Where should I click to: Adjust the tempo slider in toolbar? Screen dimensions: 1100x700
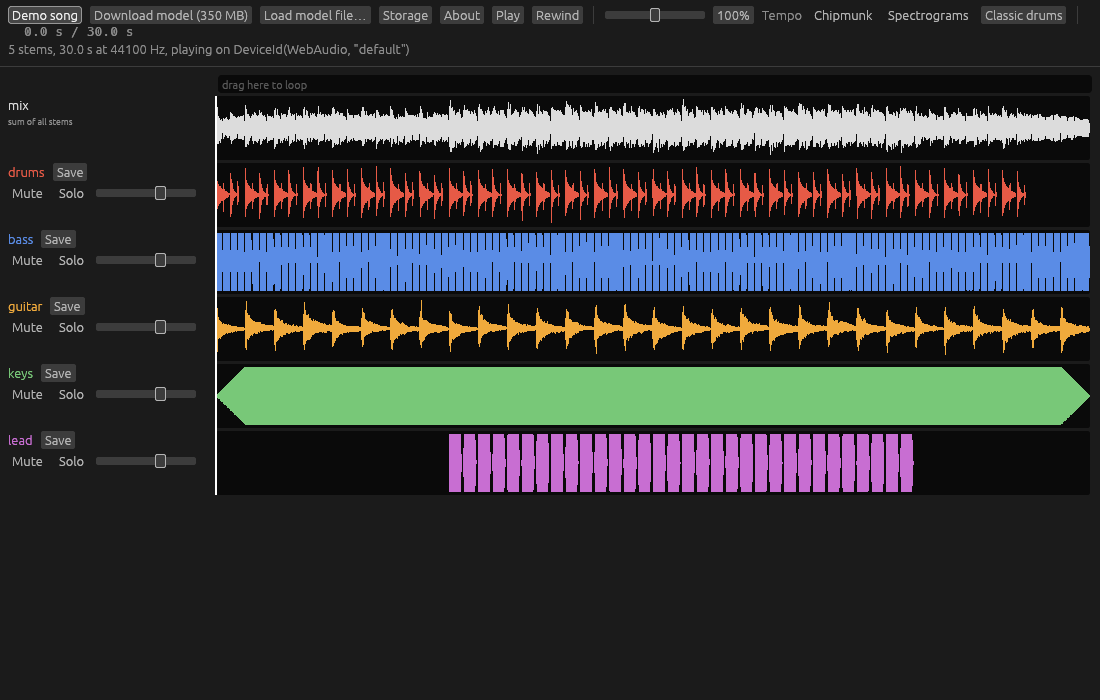[x=655, y=15]
